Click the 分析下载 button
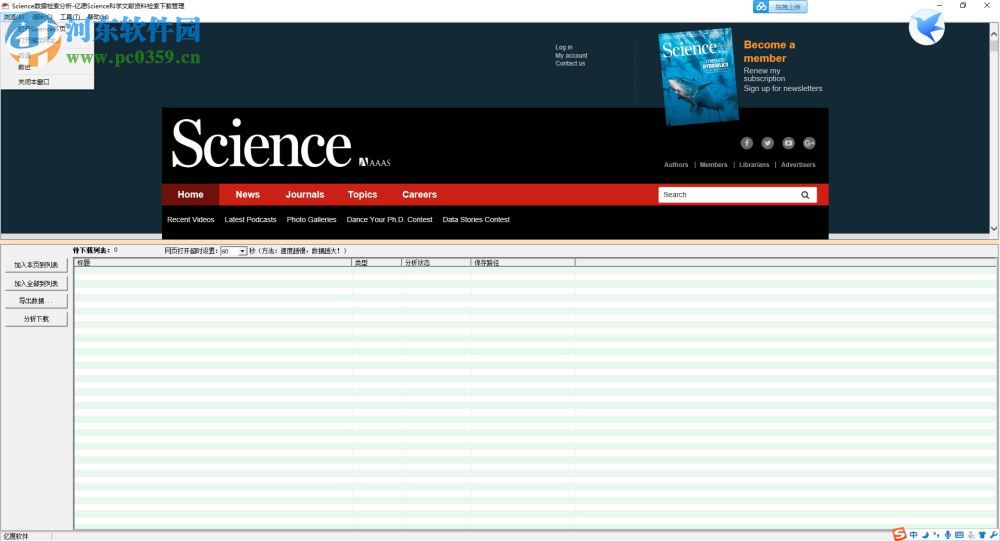 click(36, 318)
